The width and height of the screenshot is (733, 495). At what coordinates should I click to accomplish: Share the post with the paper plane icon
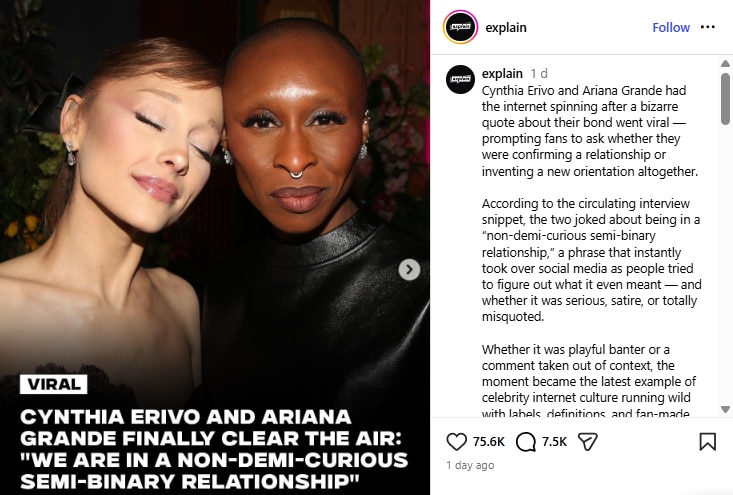[x=588, y=441]
